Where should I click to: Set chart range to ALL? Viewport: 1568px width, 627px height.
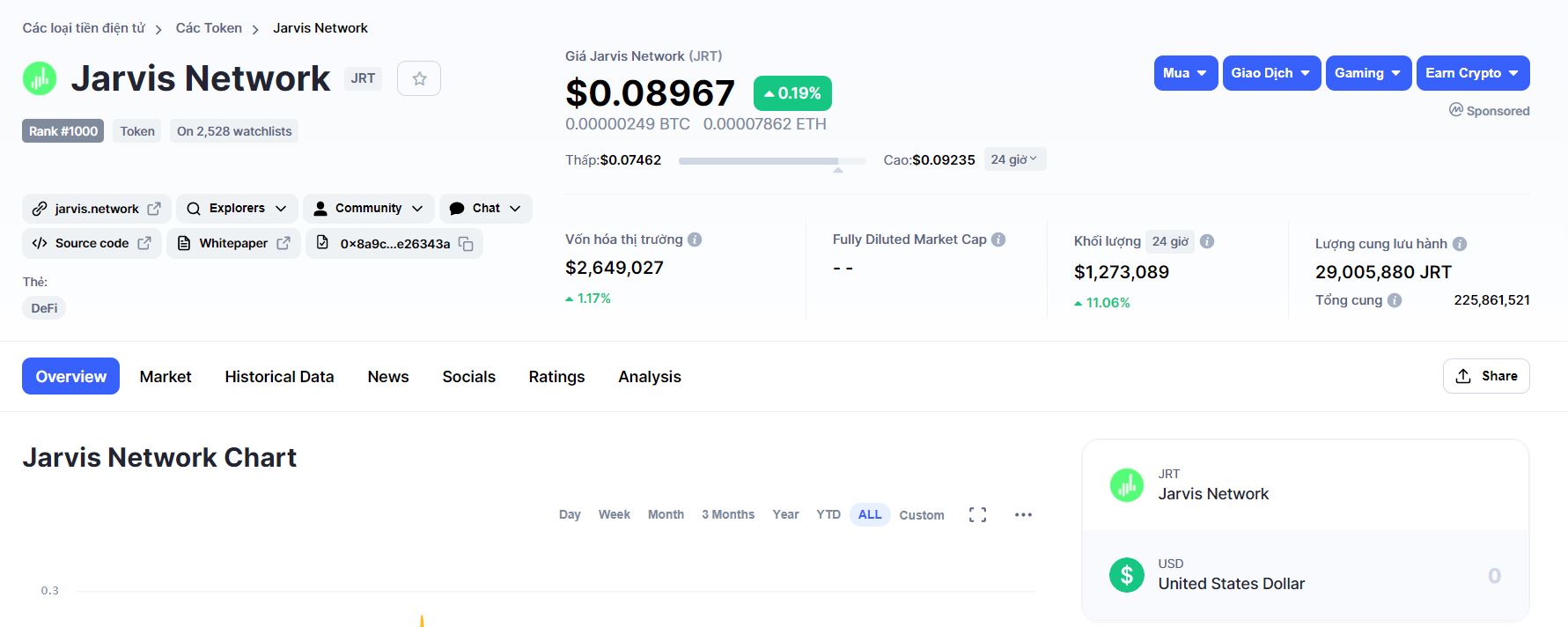870,514
